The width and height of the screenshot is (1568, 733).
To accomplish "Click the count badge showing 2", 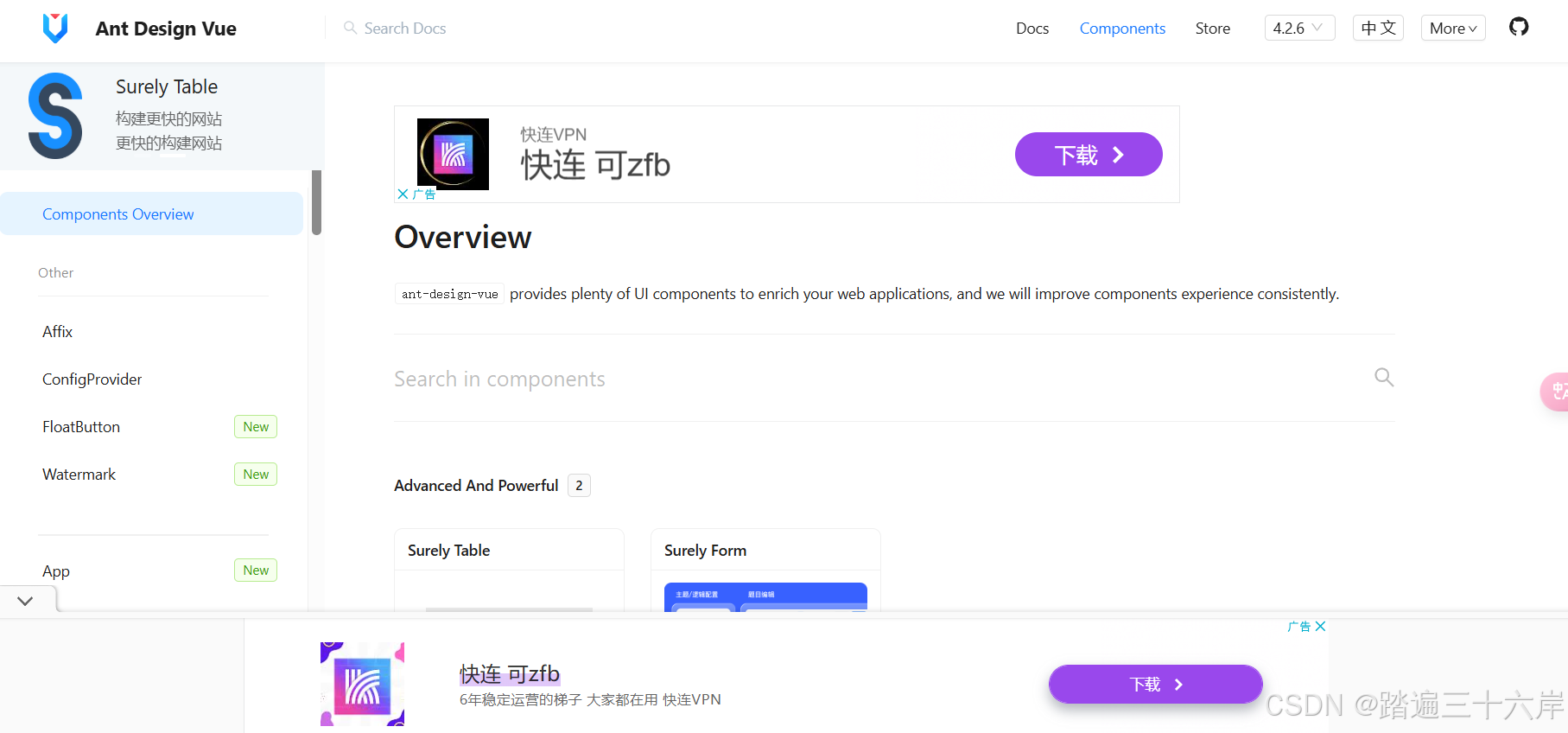I will 579,486.
